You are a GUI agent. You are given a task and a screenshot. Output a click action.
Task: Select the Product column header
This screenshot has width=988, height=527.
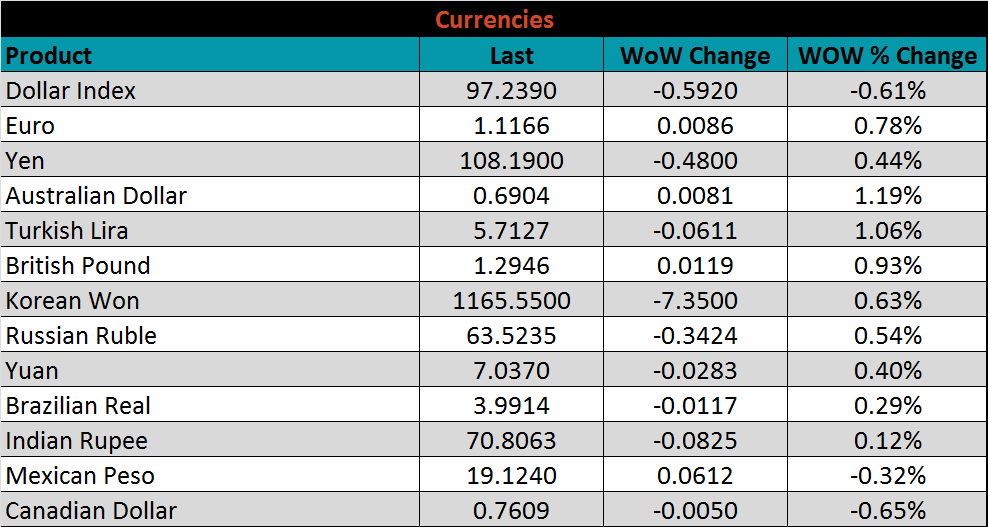click(49, 56)
